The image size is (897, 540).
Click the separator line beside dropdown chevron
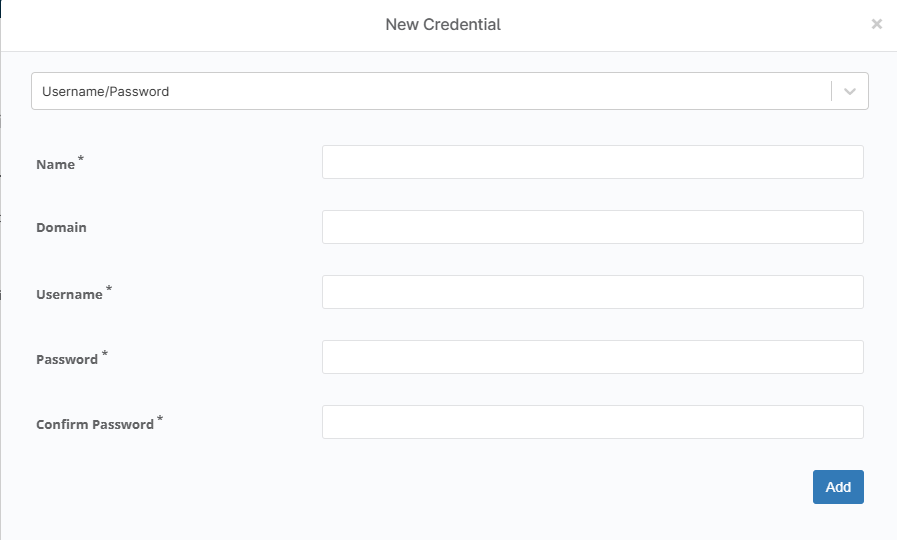[x=831, y=91]
